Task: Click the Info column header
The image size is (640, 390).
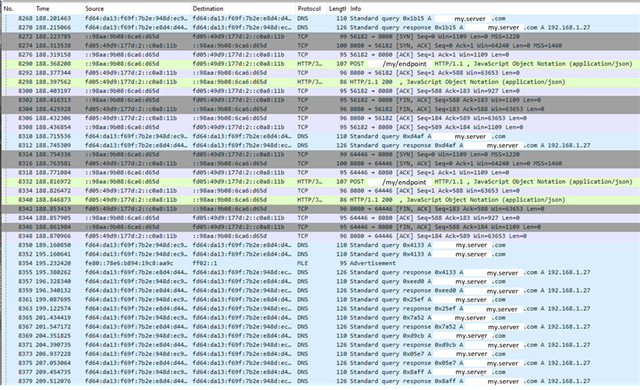Action: pos(493,9)
